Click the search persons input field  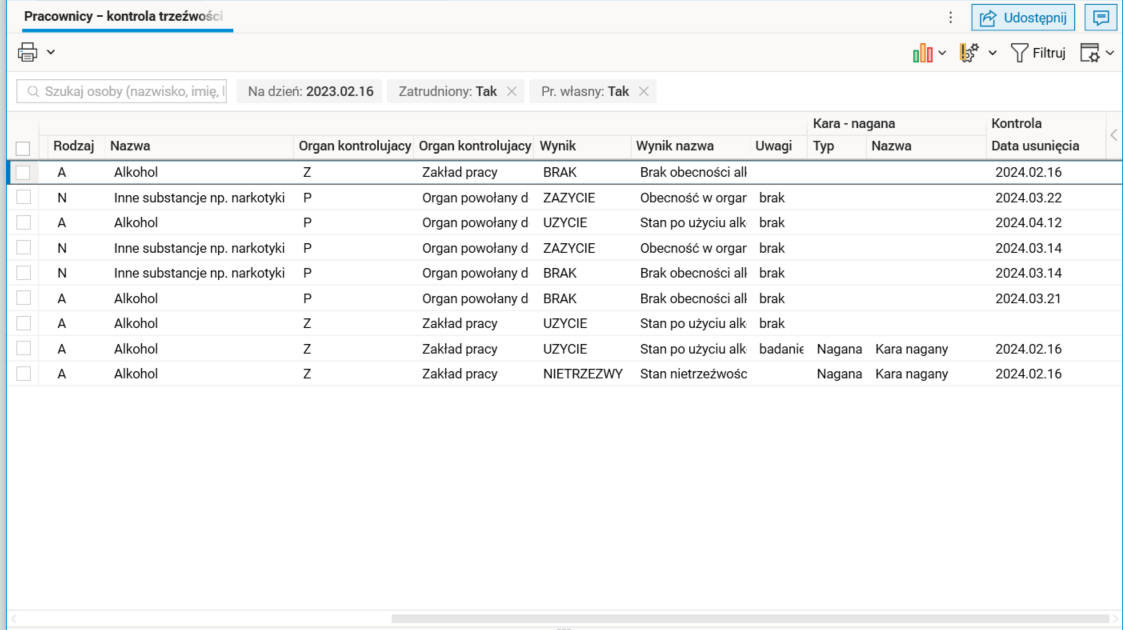[122, 92]
